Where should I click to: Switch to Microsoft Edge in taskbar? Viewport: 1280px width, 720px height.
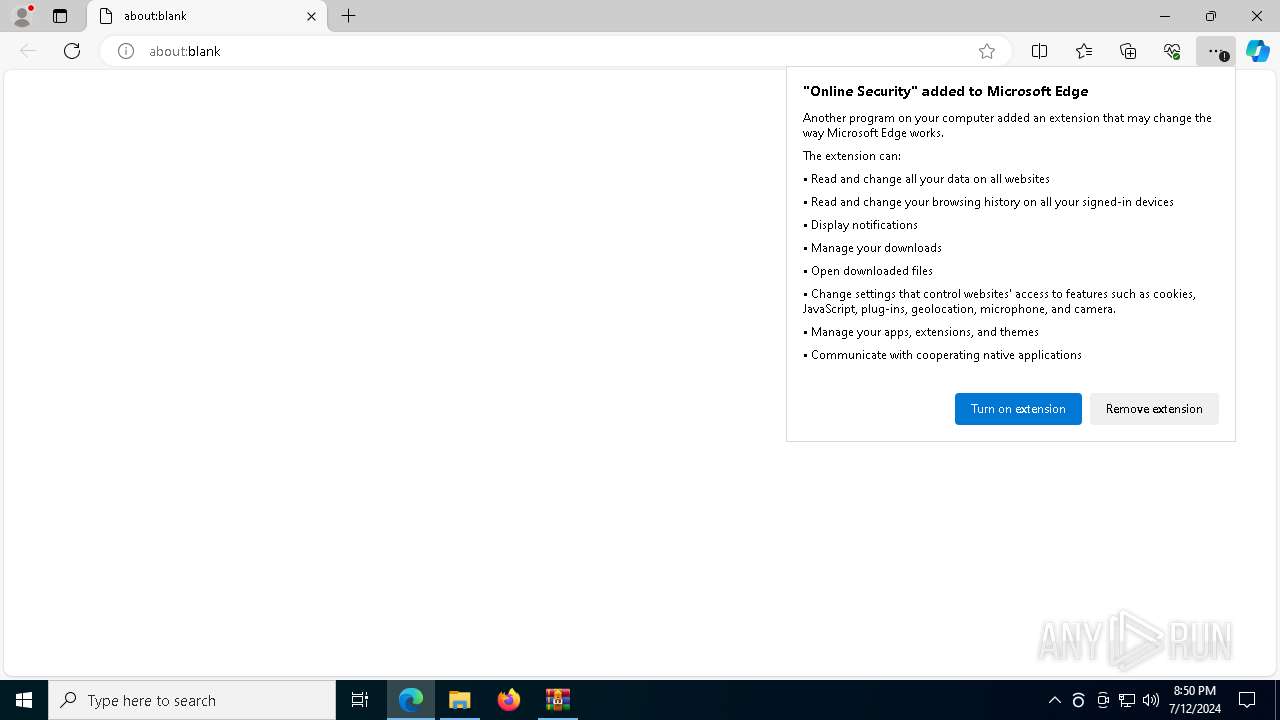pos(411,700)
